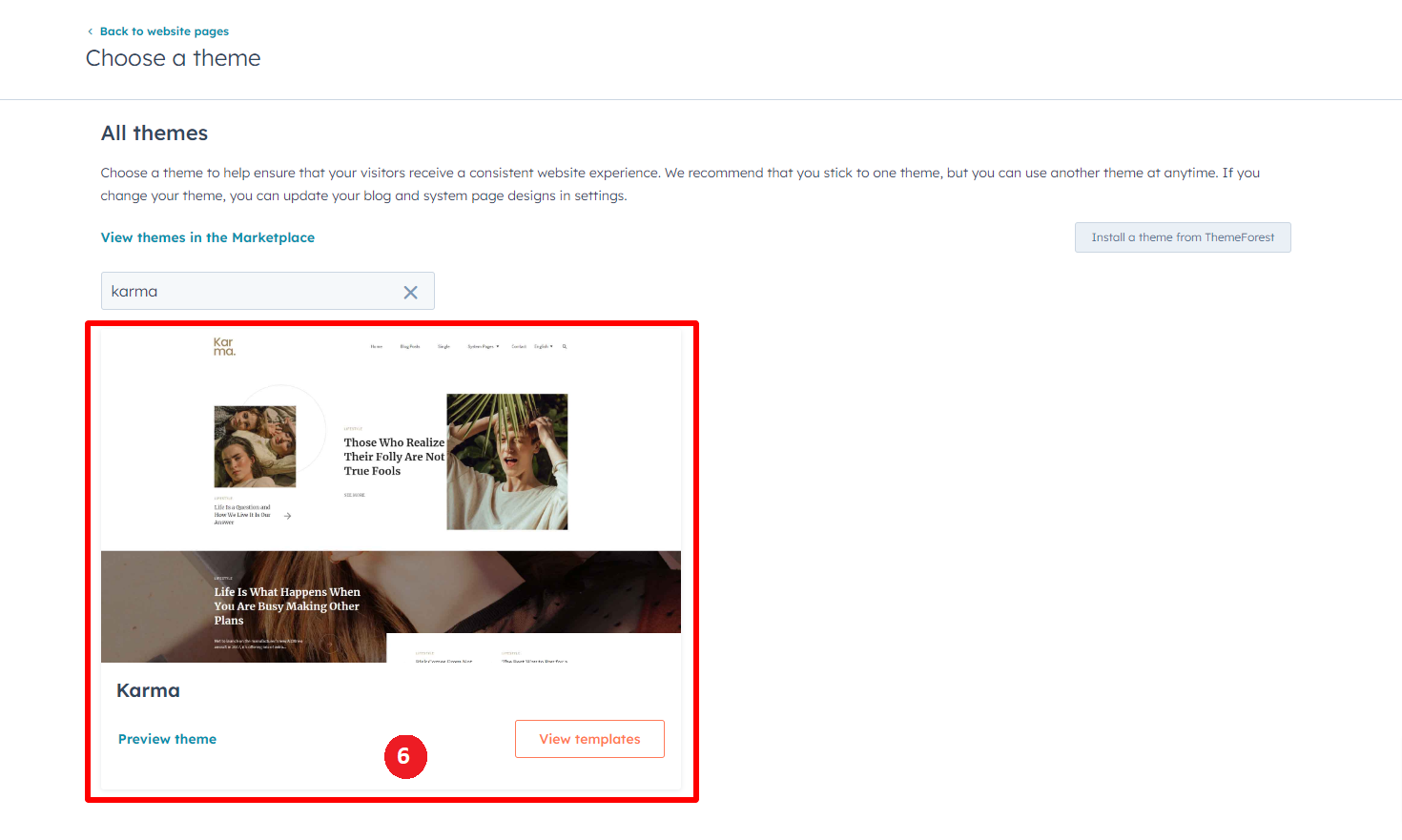Click the Karma logo in the theme preview
This screenshot has width=1402, height=840.
click(224, 347)
